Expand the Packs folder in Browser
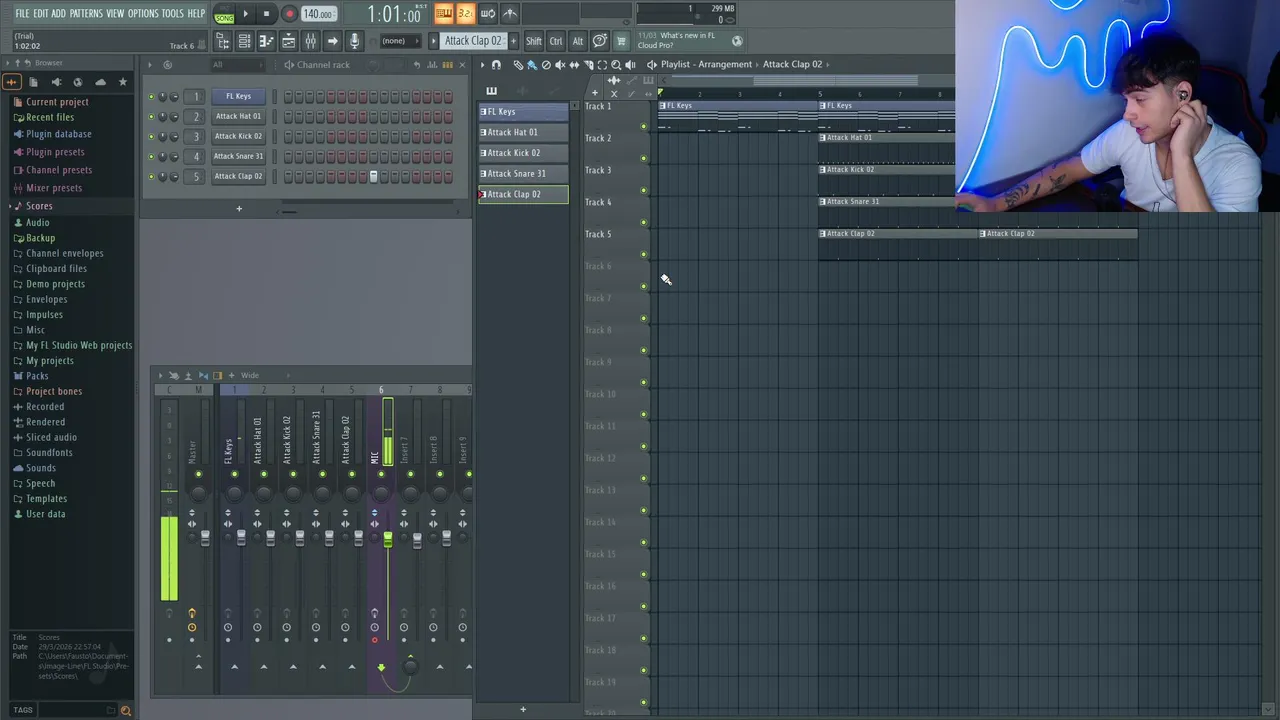 click(37, 376)
